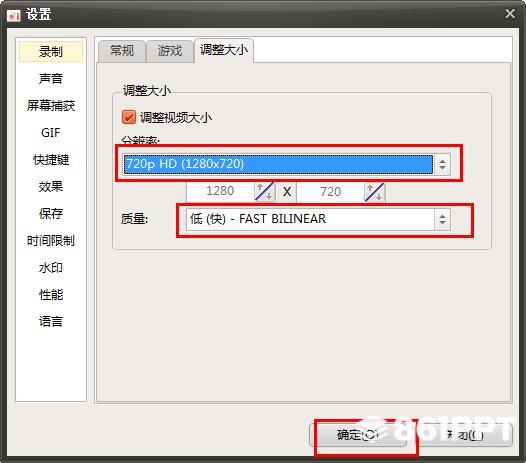
Task: Click the 720 height input field
Action: click(x=330, y=192)
